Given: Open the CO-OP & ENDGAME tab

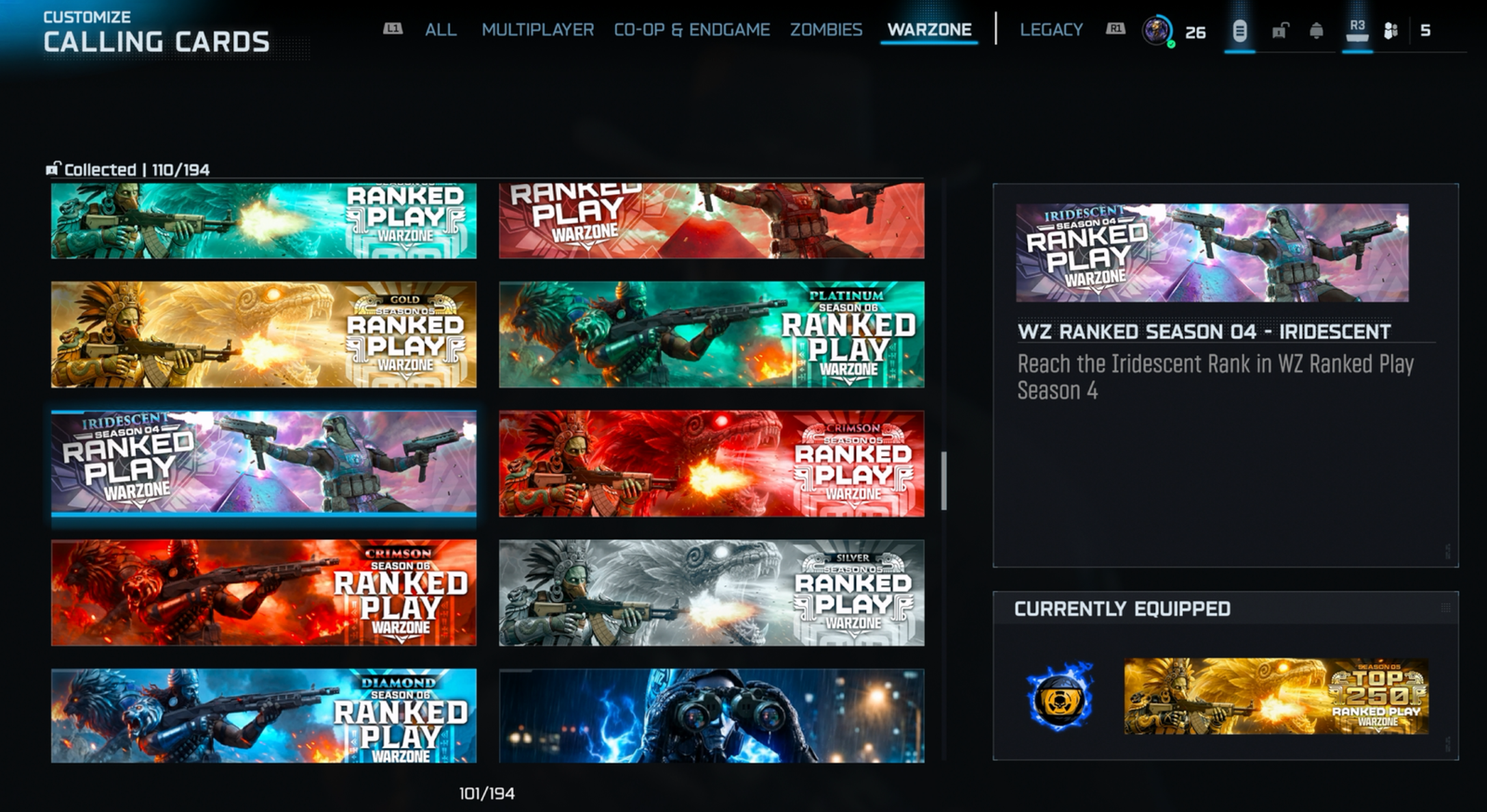Looking at the screenshot, I should (691, 30).
